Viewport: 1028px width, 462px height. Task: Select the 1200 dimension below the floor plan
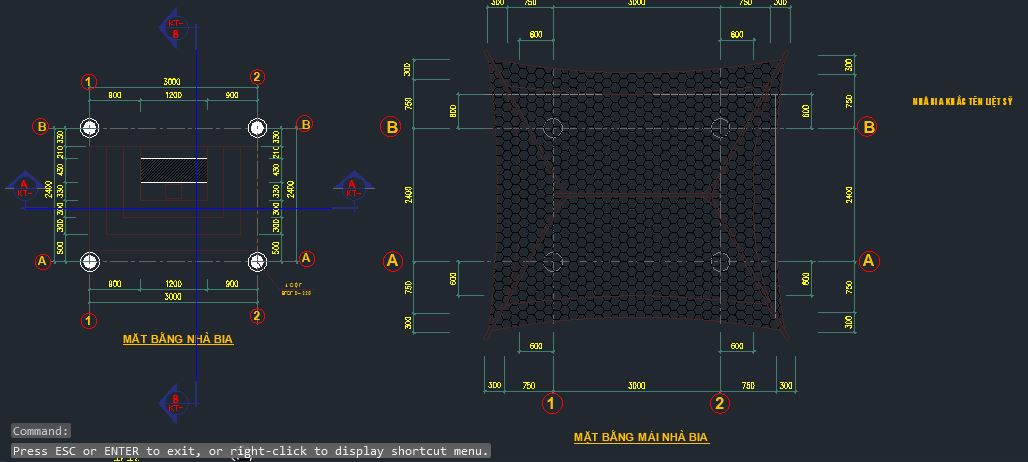173,284
